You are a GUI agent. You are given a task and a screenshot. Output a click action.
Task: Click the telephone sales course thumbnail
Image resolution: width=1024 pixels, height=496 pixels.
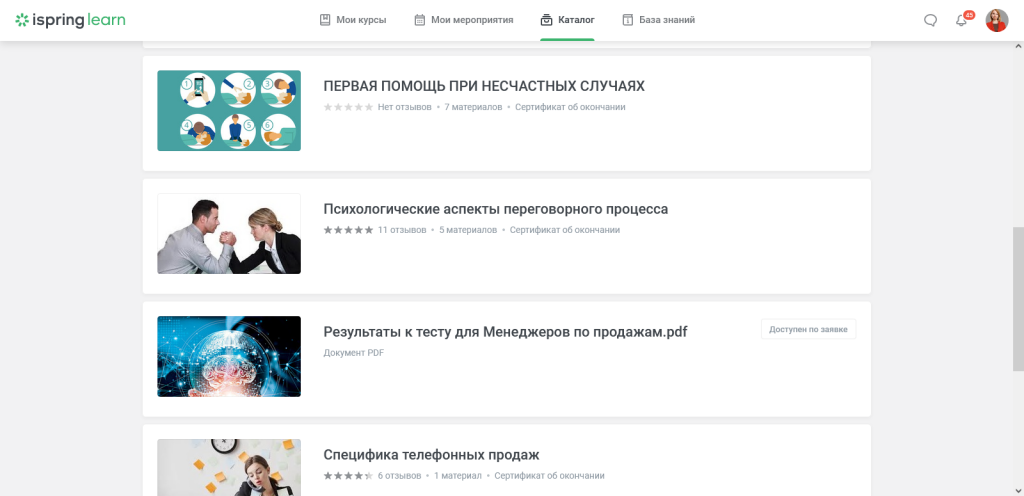(x=229, y=467)
